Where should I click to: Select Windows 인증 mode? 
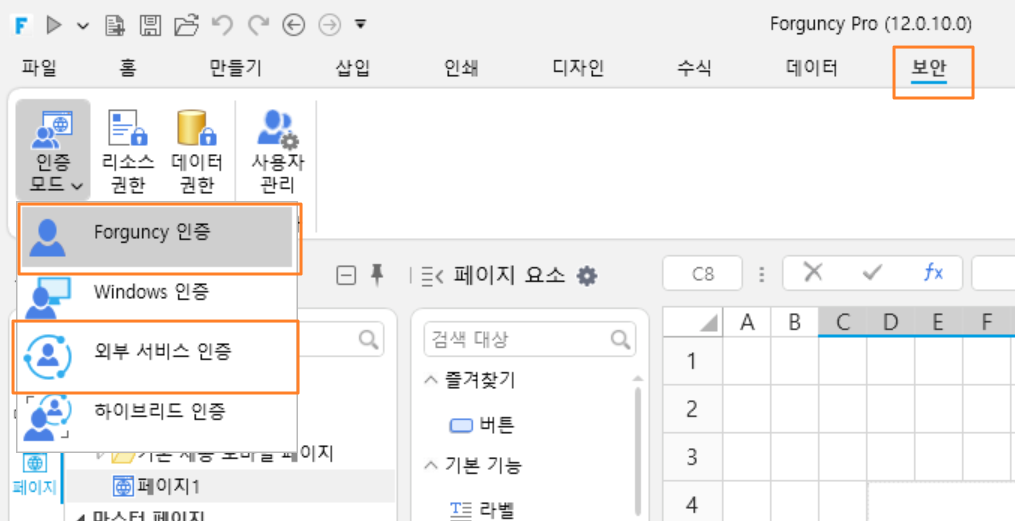[158, 296]
